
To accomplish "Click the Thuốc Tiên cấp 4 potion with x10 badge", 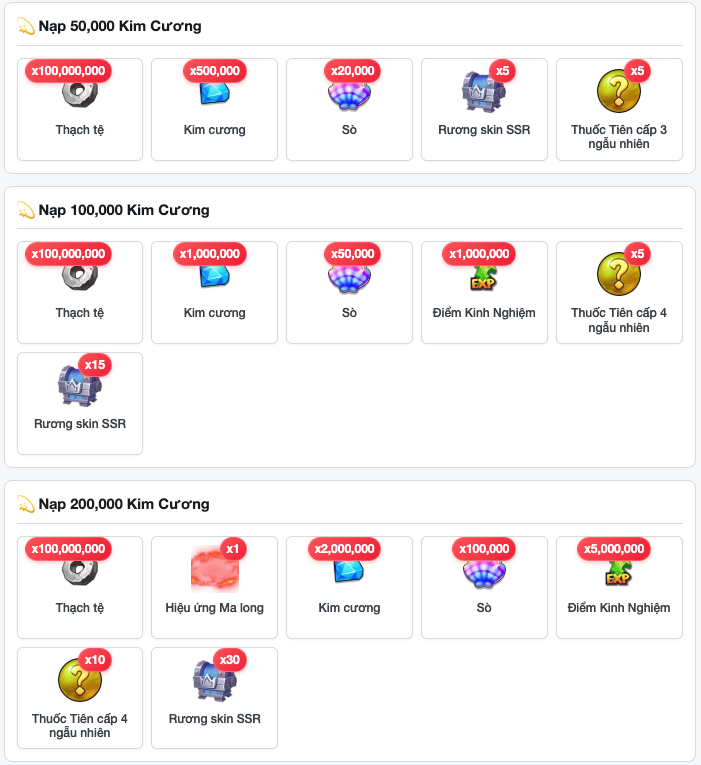I will tap(80, 680).
